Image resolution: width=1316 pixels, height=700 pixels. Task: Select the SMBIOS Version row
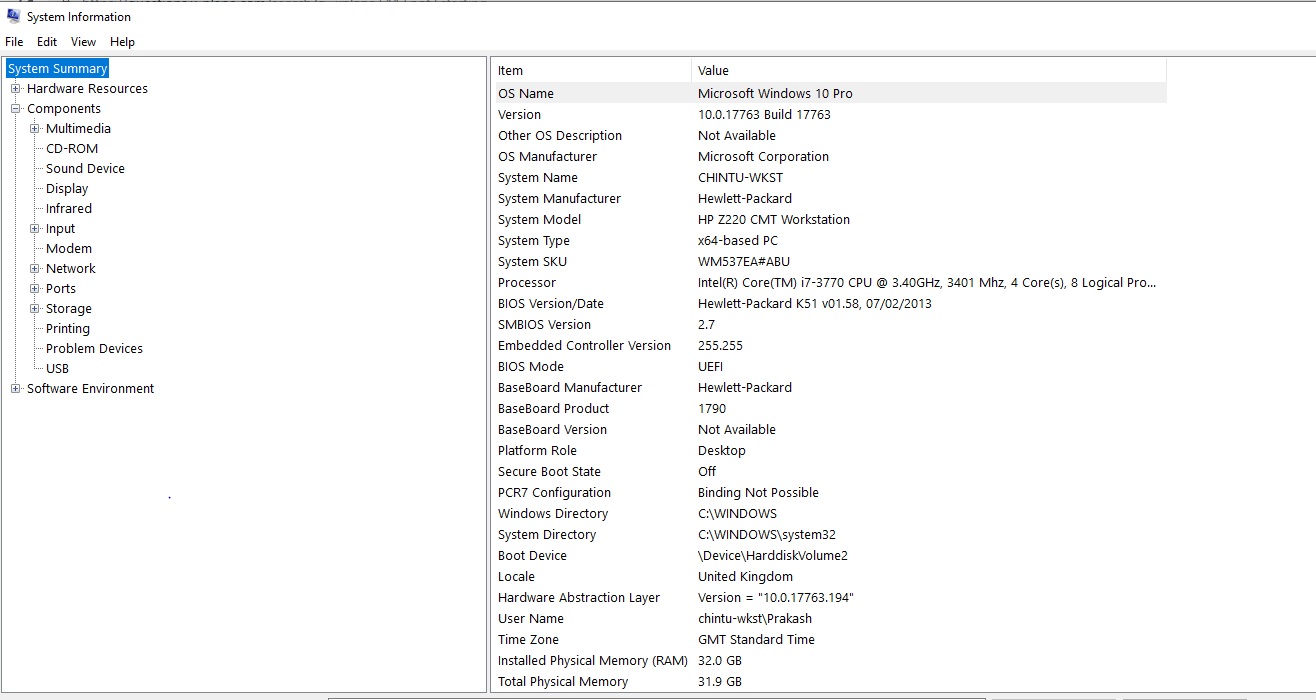(829, 324)
